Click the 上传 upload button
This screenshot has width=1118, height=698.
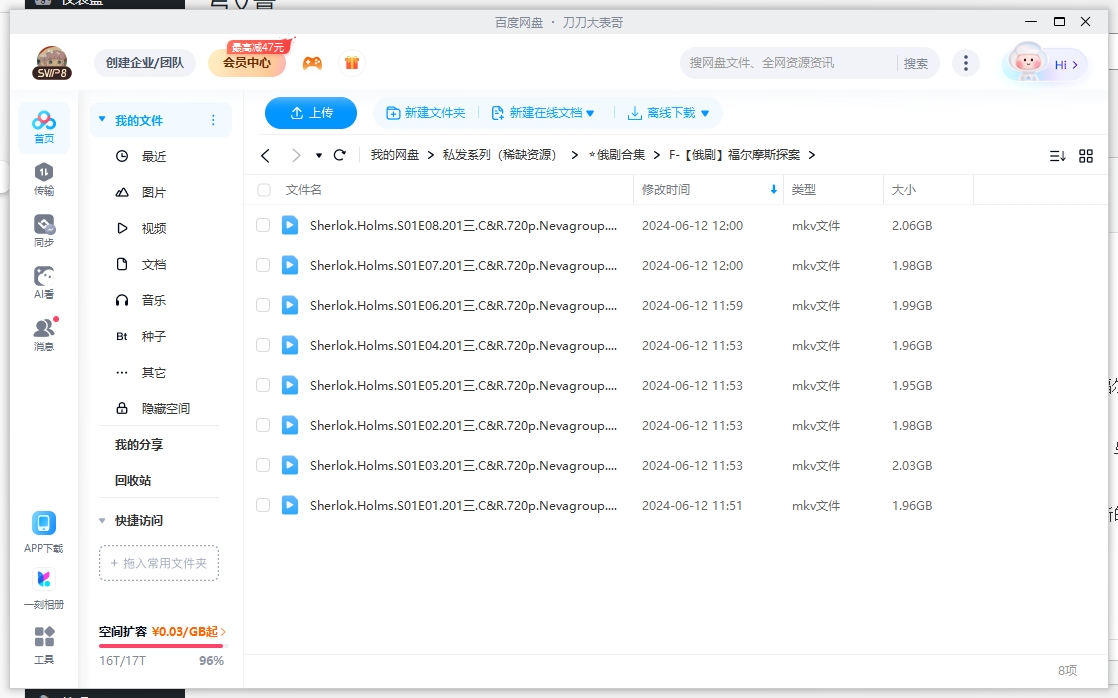tap(311, 113)
